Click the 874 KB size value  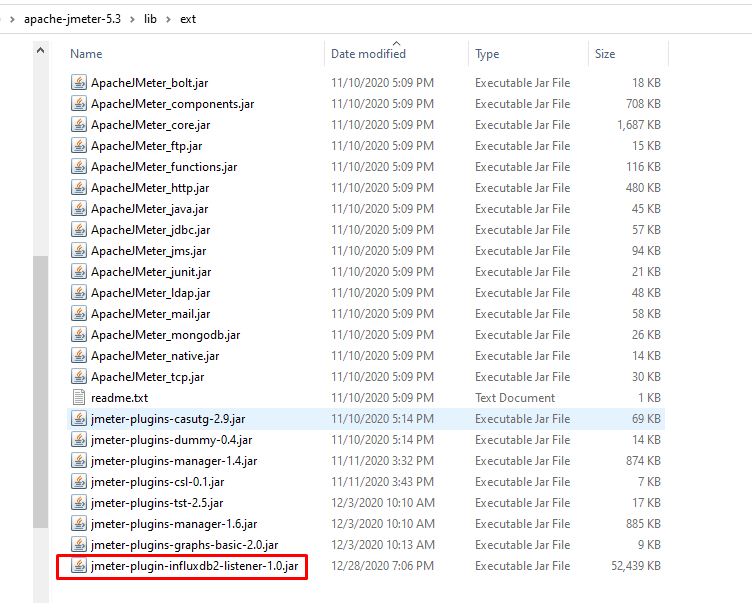click(x=643, y=461)
